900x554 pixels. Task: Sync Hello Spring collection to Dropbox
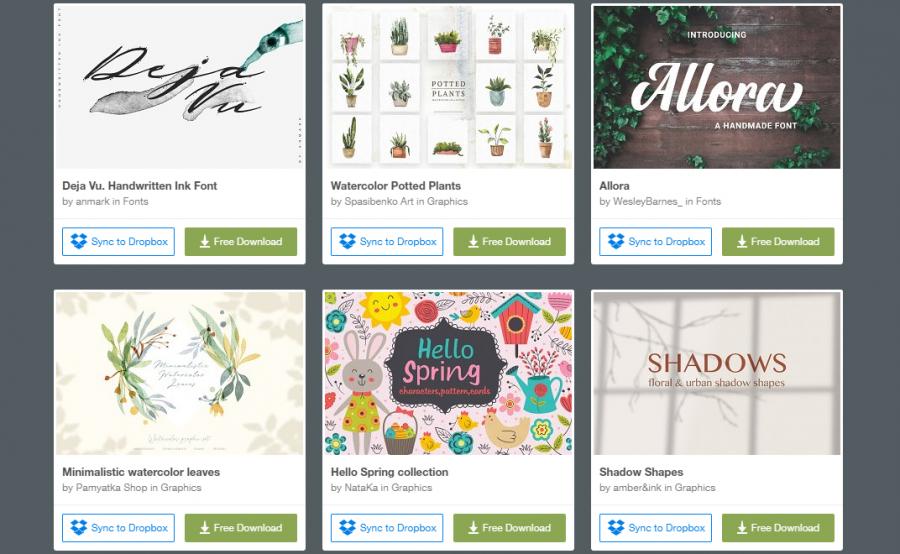point(387,528)
